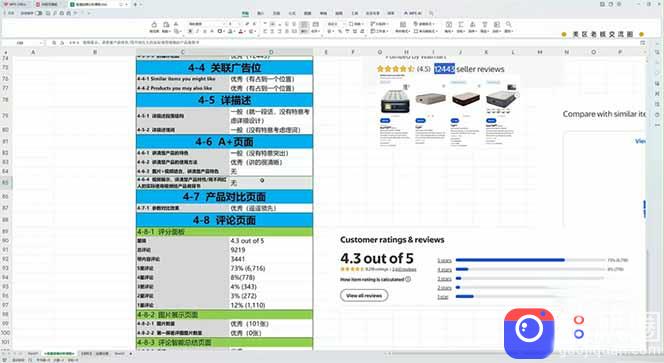The image size is (664, 363).
Task: Click the '1 star' rating link
Action: [x=443, y=296]
